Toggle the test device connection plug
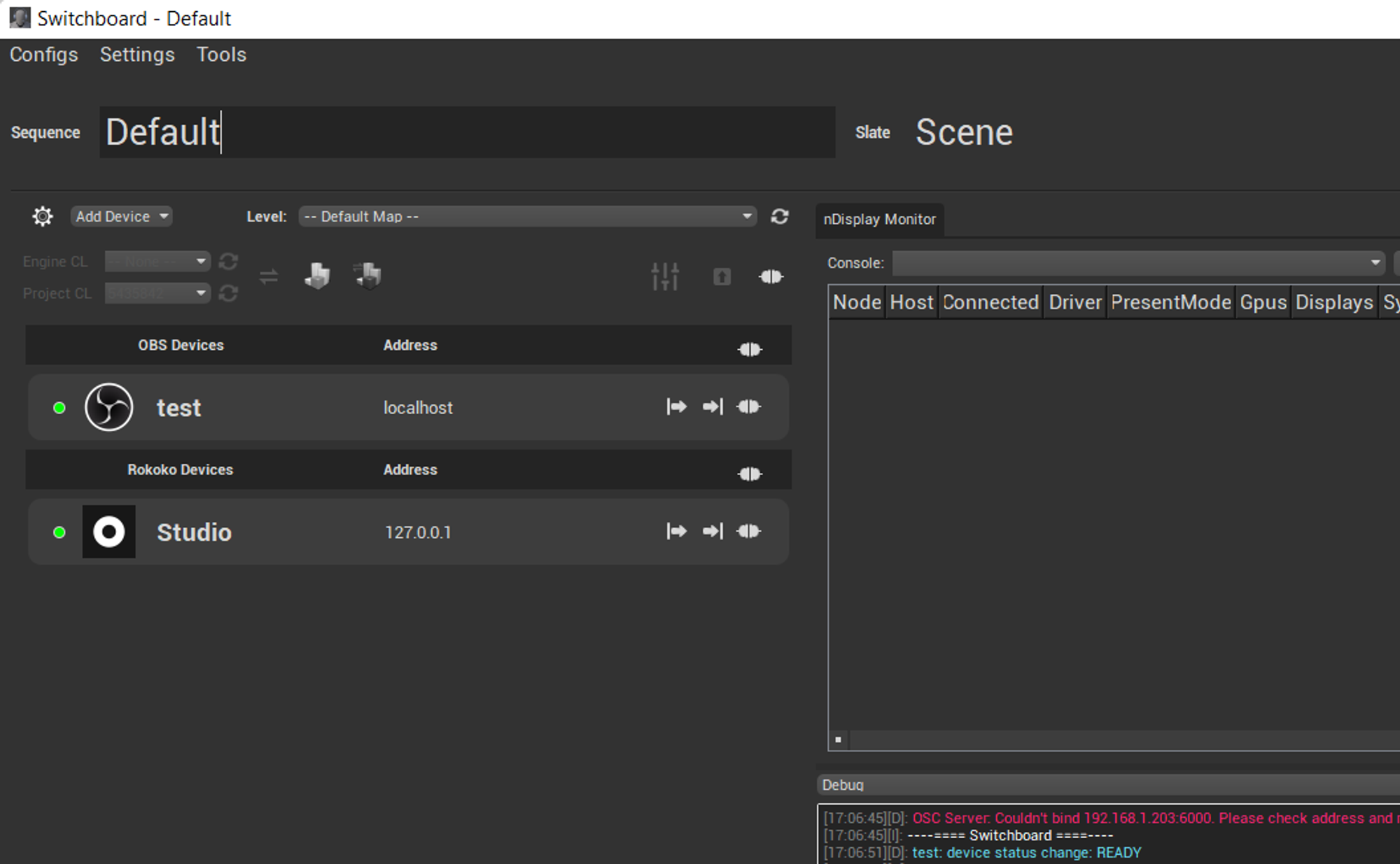This screenshot has height=864, width=1400. [748, 406]
